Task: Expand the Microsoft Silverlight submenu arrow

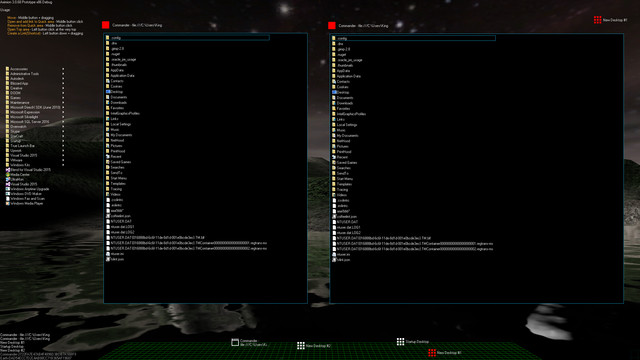Action: point(63,117)
